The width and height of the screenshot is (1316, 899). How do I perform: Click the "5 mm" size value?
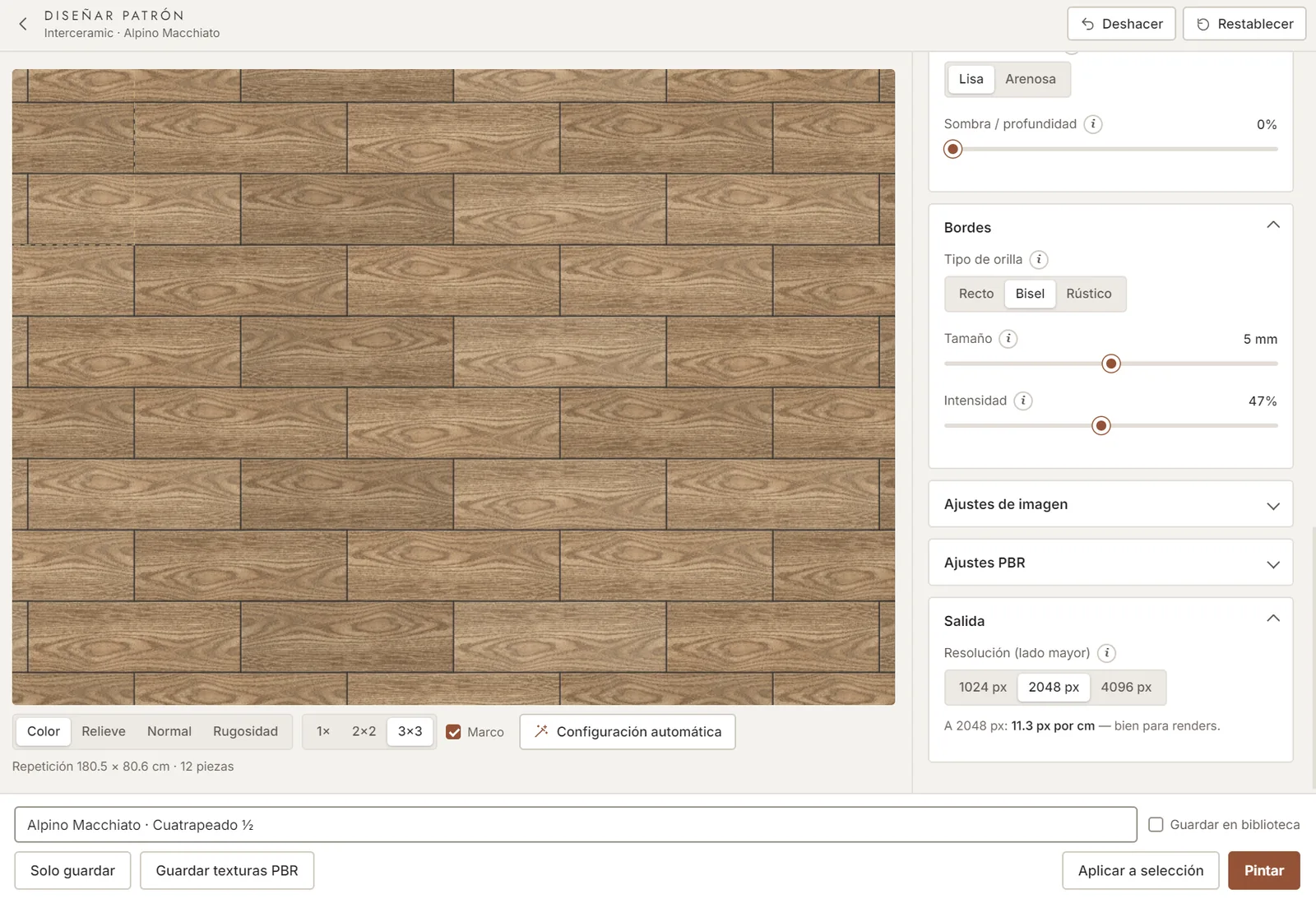(x=1260, y=339)
